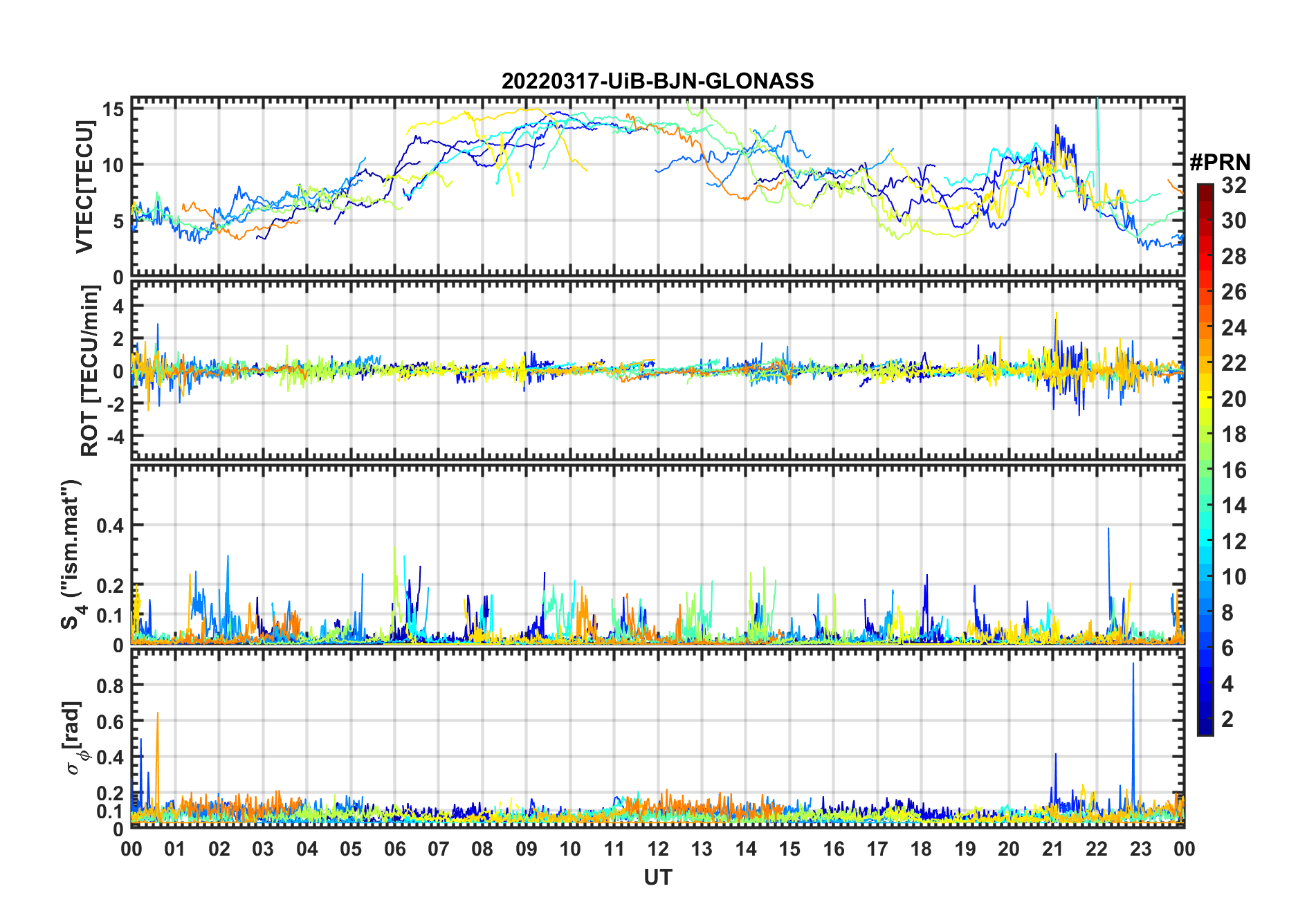1316x920 pixels.
Task: Click the #PRN colorbar title
Action: pyautogui.click(x=1220, y=163)
